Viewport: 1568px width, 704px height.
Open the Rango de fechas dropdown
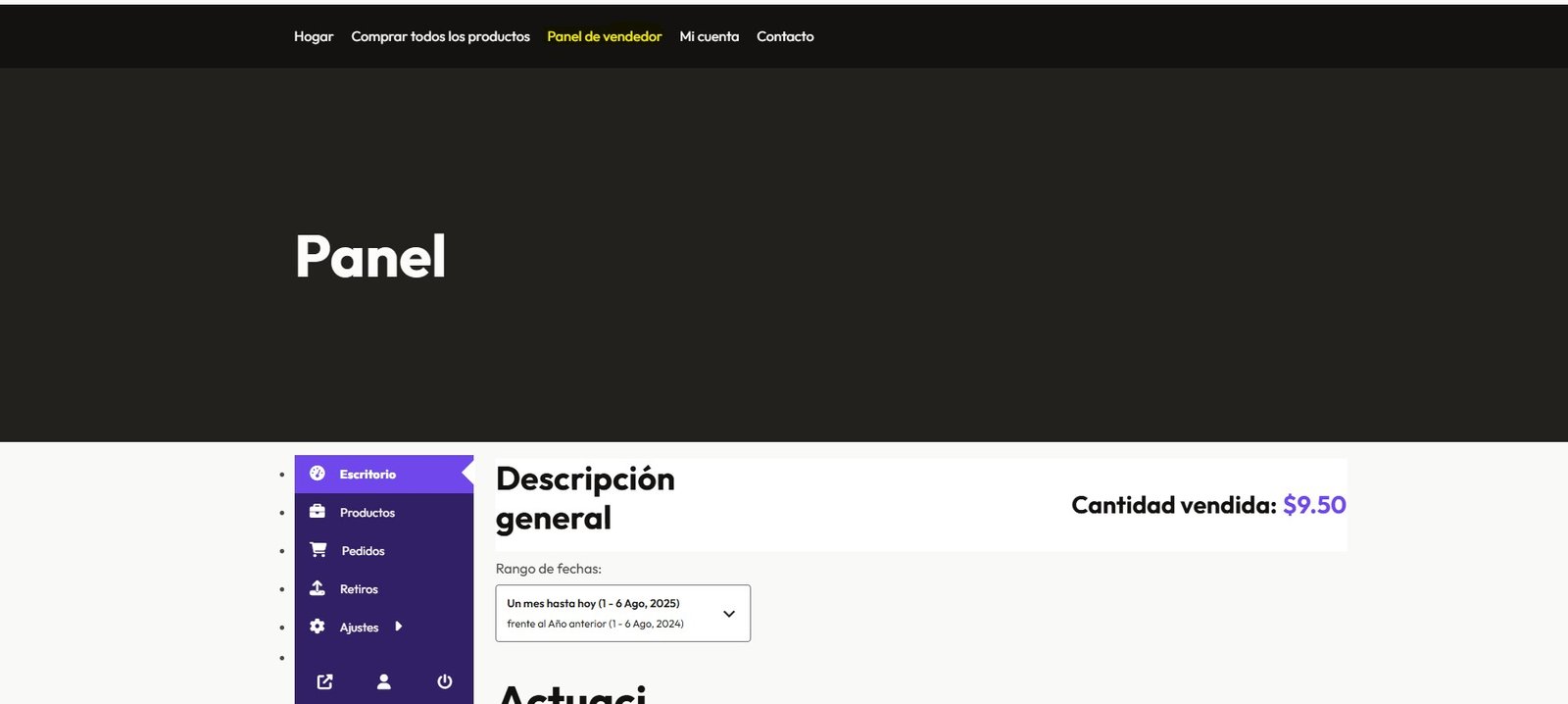point(622,614)
